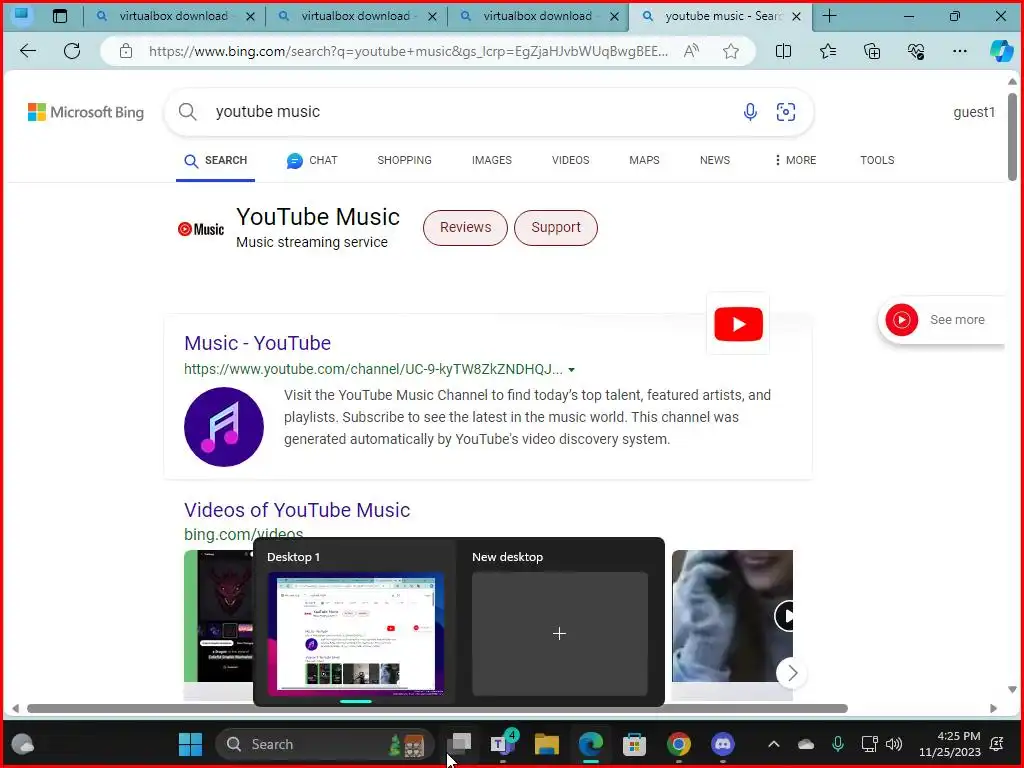Activate Read aloud icon in address bar
This screenshot has width=1024, height=768.
pyautogui.click(x=691, y=51)
